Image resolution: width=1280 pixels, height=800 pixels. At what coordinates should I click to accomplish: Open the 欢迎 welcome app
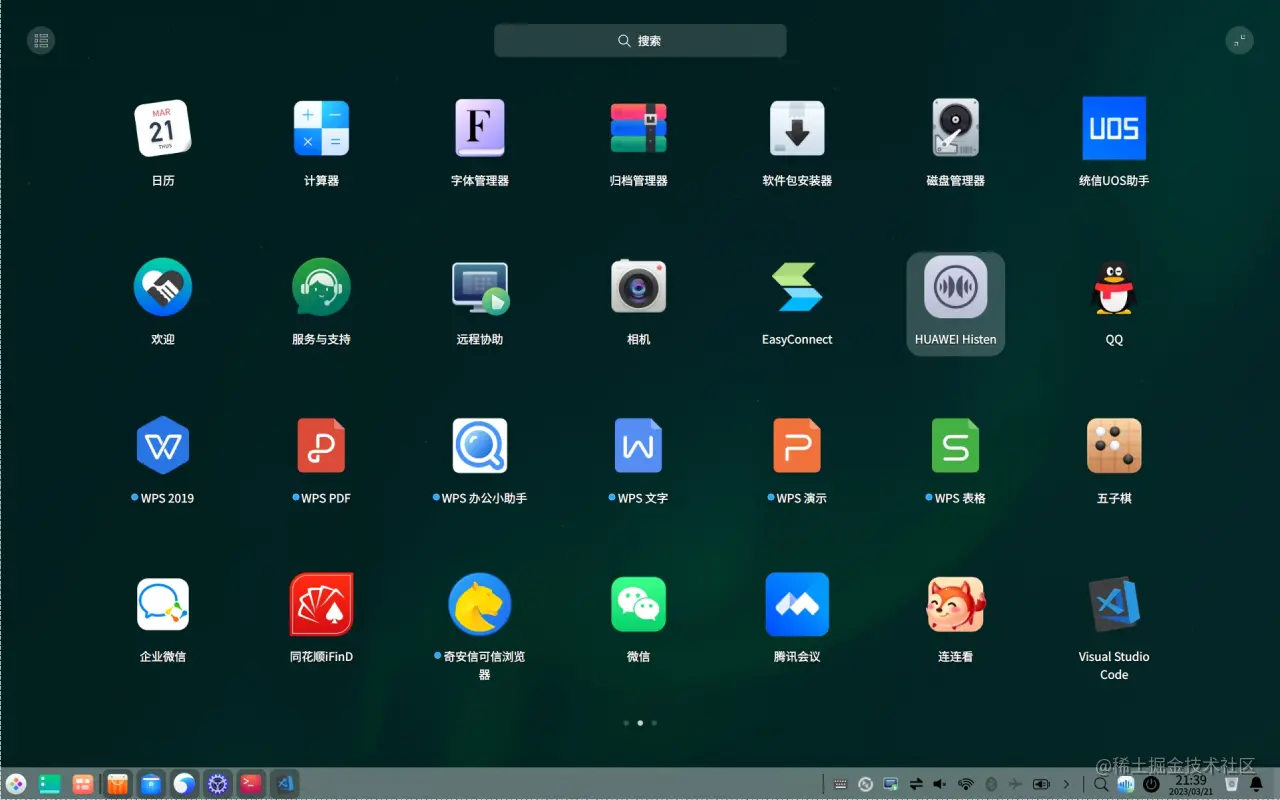coord(163,287)
